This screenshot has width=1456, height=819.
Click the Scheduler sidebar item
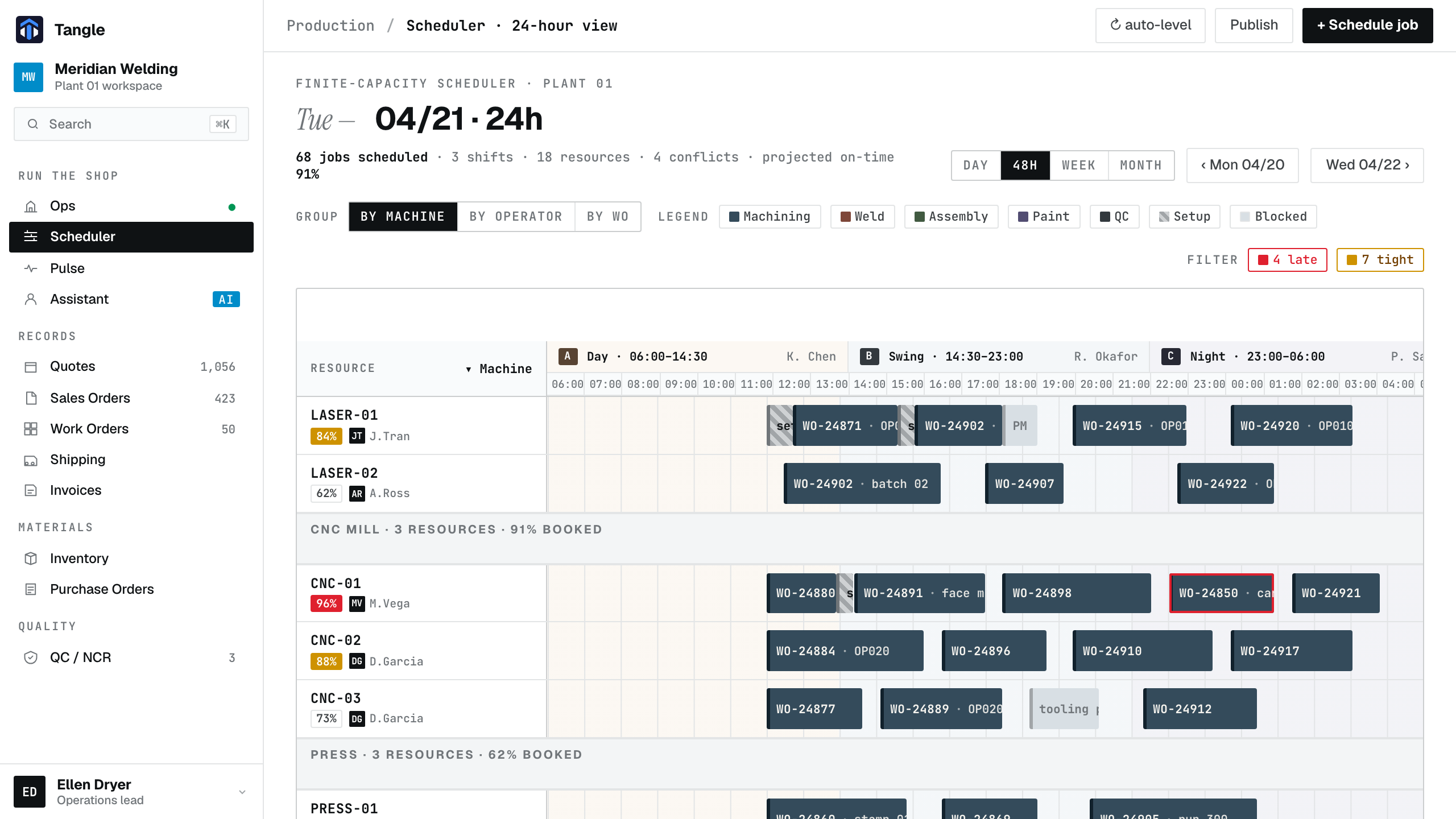click(131, 237)
